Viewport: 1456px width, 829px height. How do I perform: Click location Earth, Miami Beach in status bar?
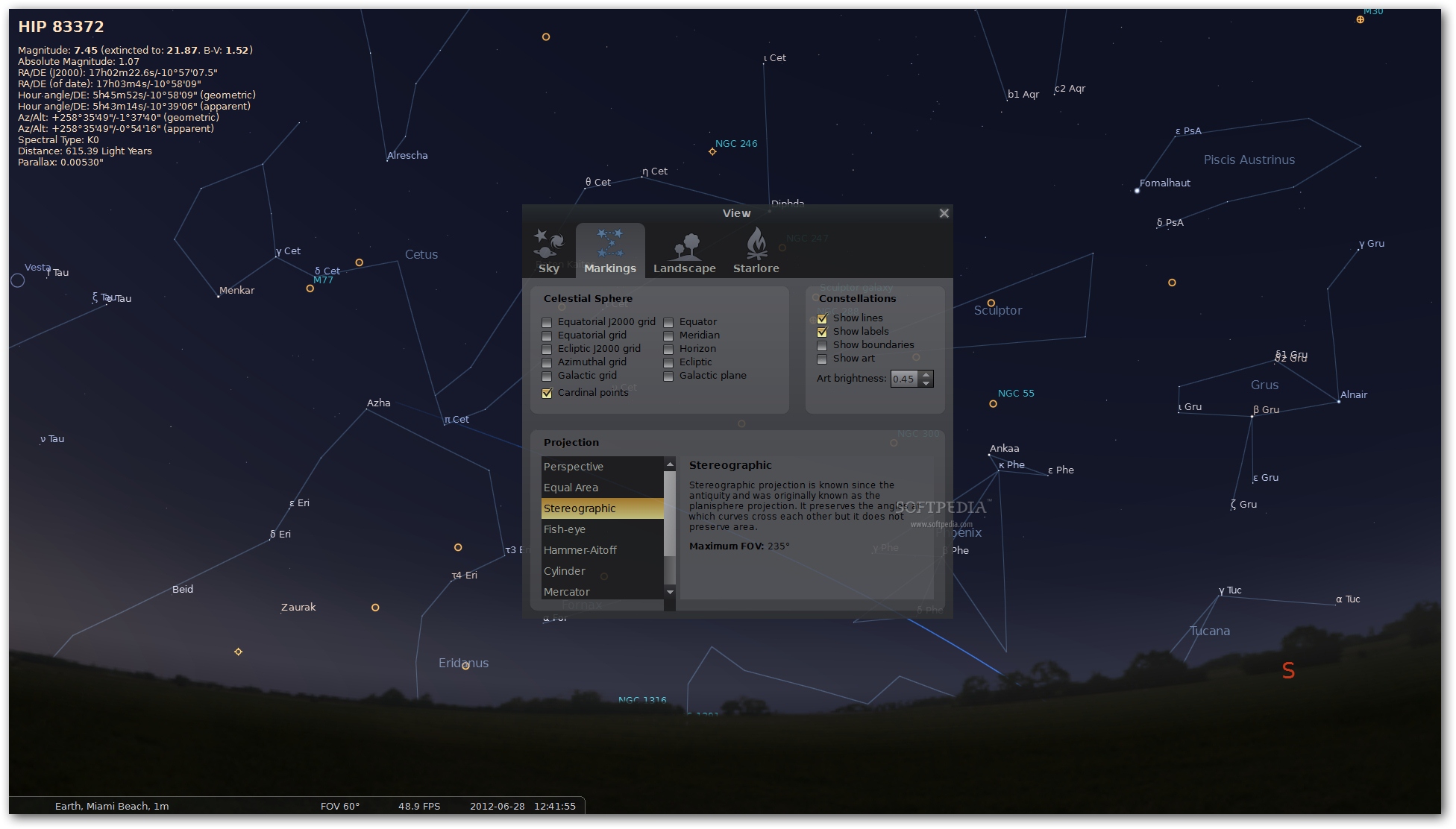(112, 807)
